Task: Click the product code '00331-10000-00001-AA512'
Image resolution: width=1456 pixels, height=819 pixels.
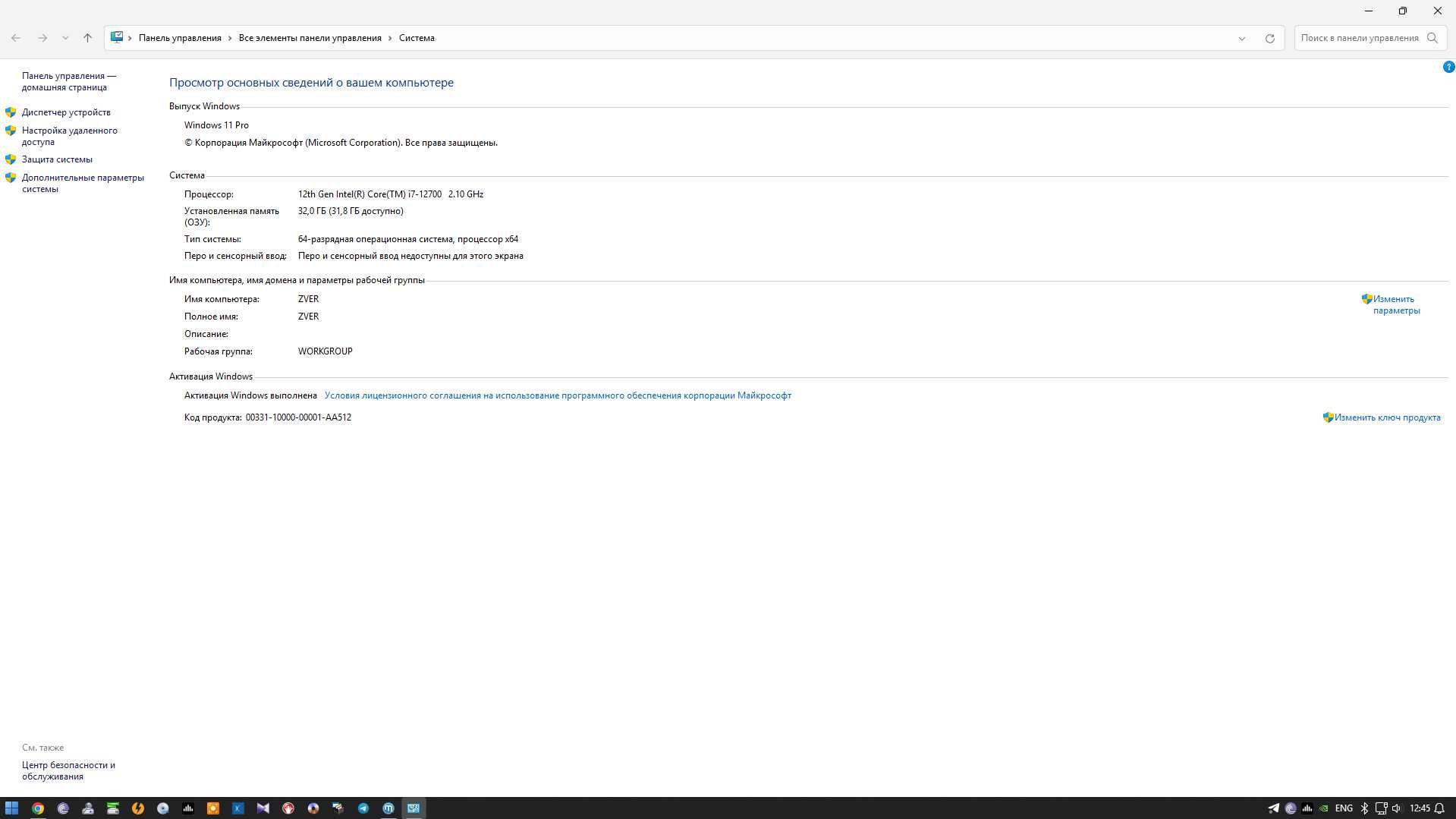Action: [298, 417]
